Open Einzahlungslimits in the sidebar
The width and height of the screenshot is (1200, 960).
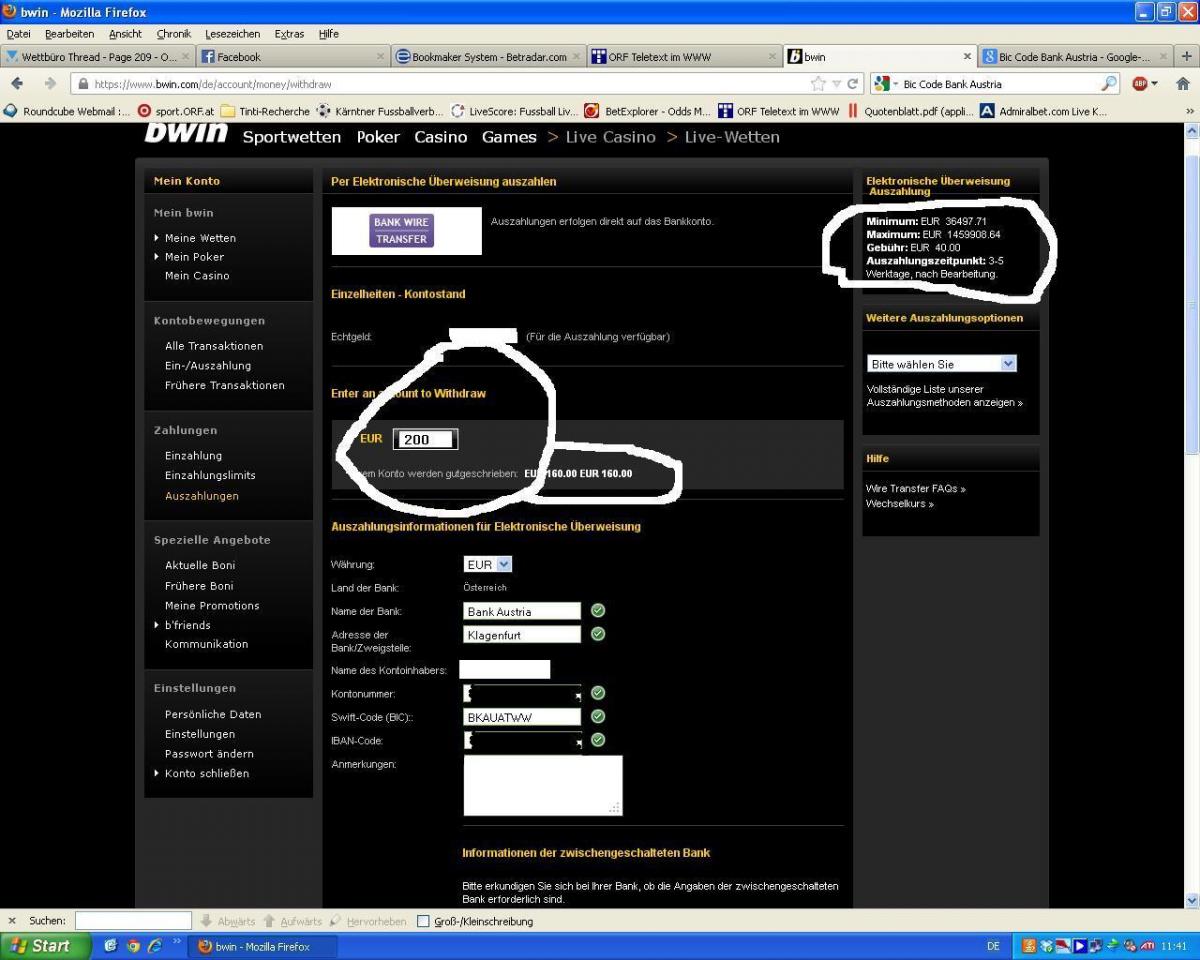210,475
